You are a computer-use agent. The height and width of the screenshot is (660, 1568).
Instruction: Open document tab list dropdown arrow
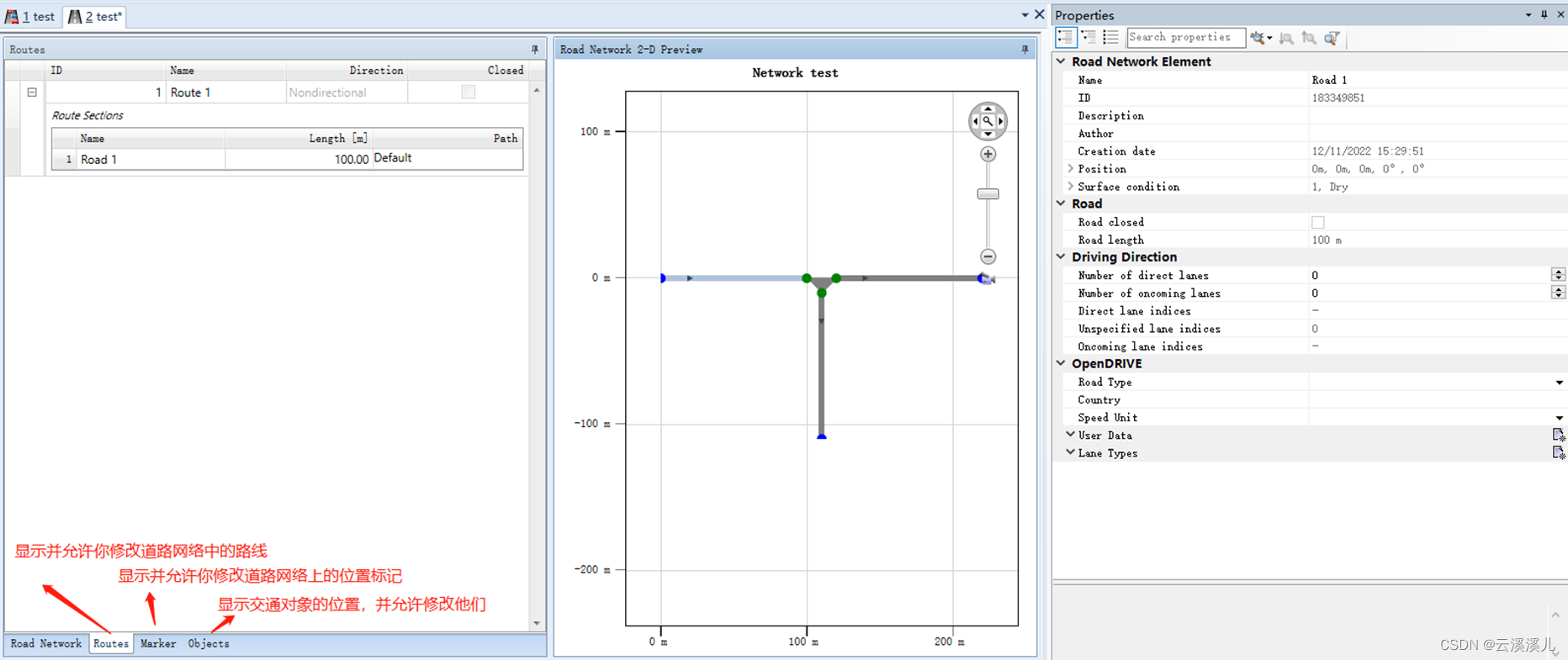click(1025, 15)
